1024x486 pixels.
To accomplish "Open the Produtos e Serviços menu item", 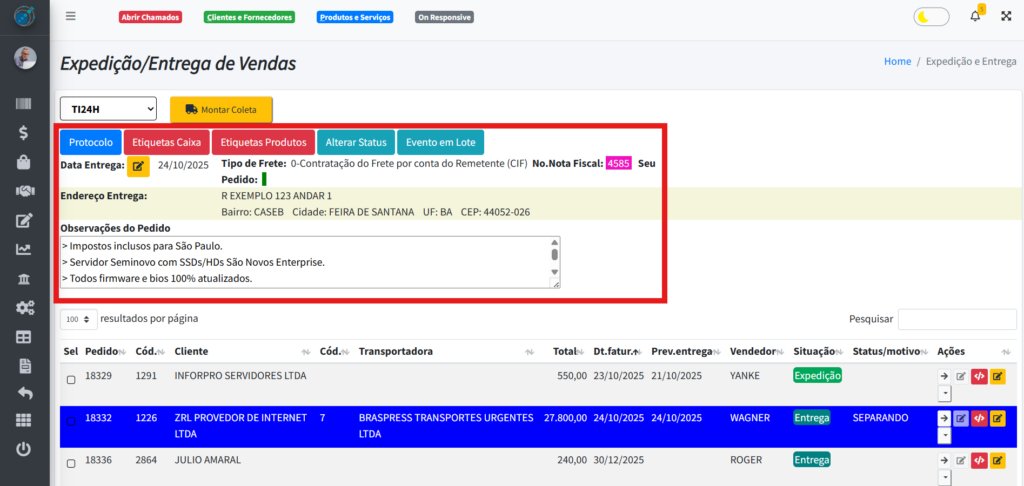I will tap(354, 17).
